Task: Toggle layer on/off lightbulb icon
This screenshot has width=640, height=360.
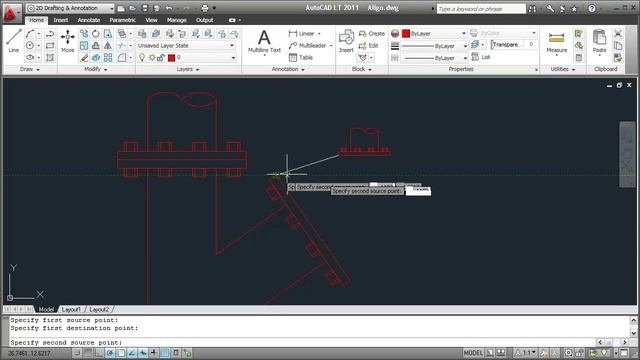Action: [142, 58]
